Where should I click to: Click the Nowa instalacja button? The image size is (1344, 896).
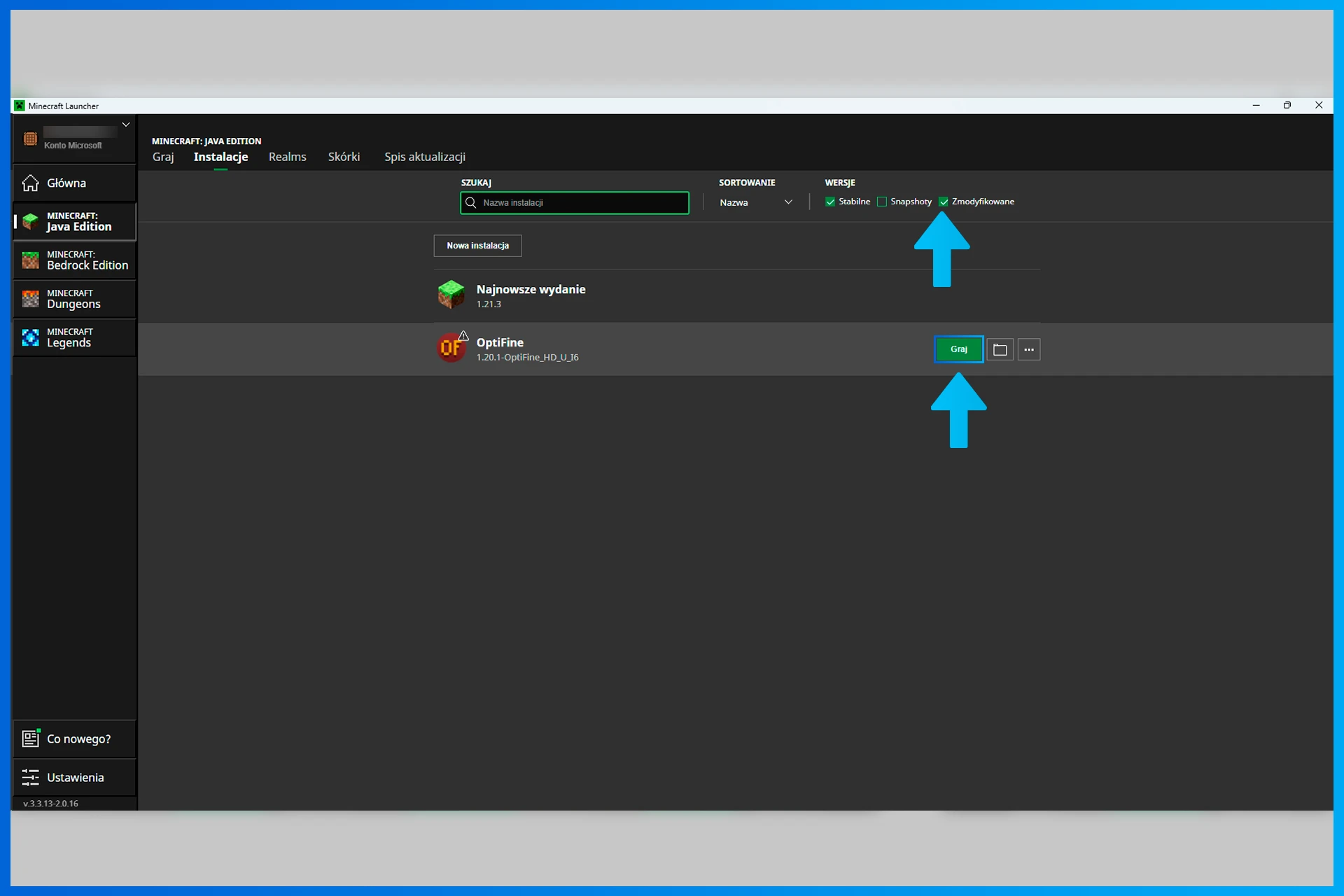(477, 246)
